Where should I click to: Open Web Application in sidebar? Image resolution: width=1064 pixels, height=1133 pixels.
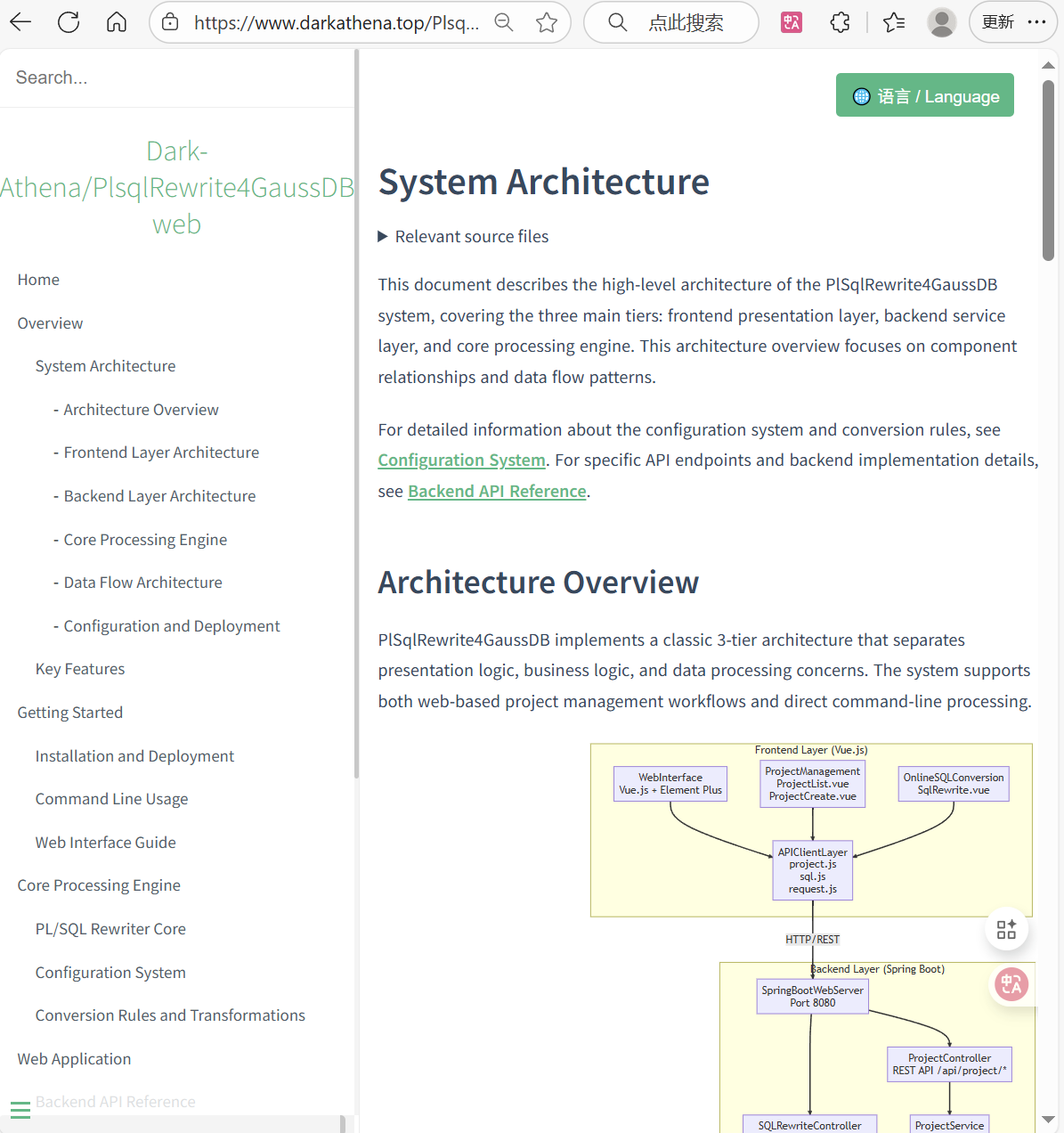coord(74,1059)
